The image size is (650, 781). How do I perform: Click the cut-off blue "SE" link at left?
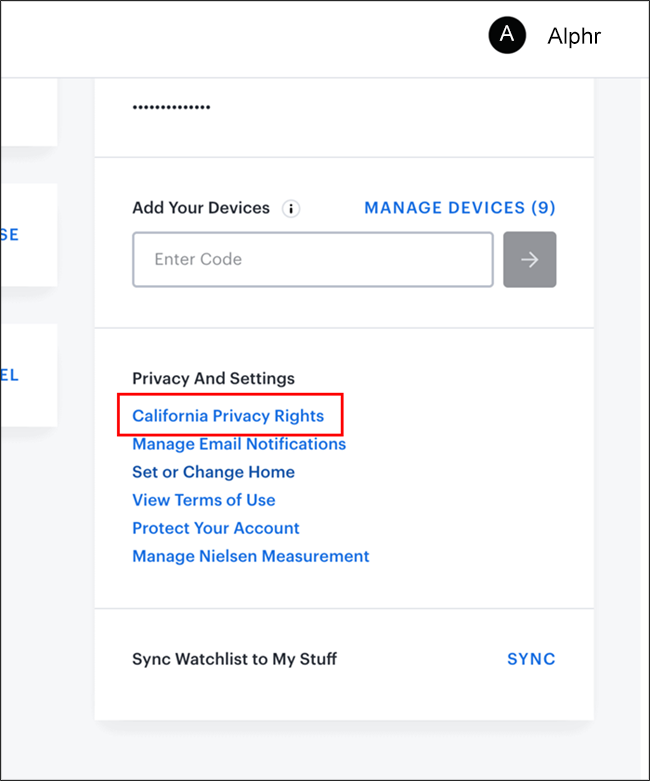click(x=10, y=235)
